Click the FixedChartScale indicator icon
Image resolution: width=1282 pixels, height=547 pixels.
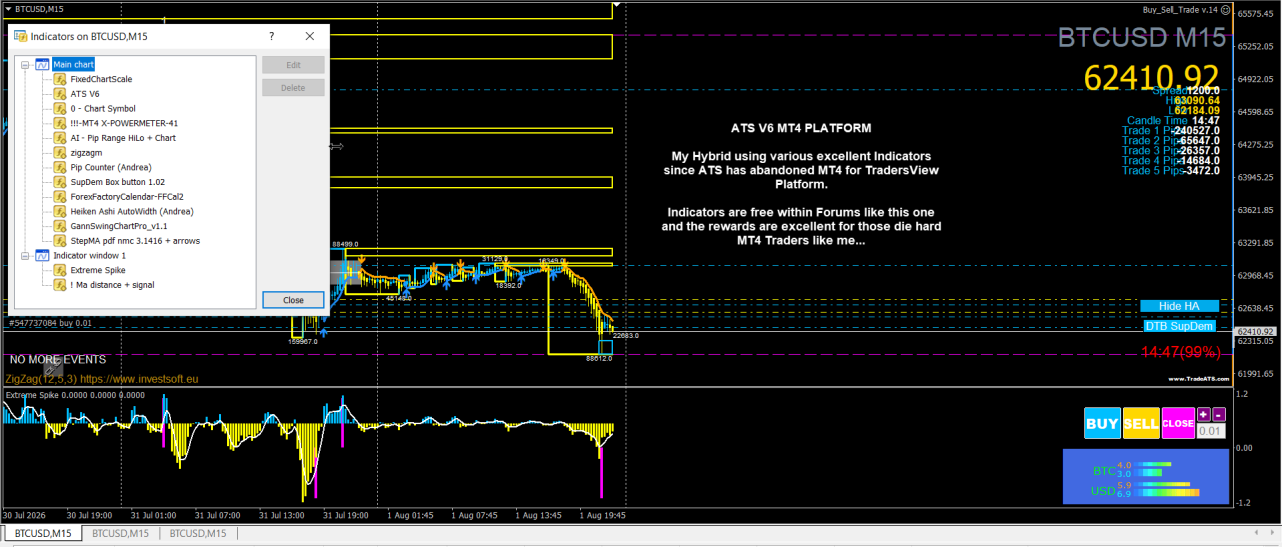[60, 79]
